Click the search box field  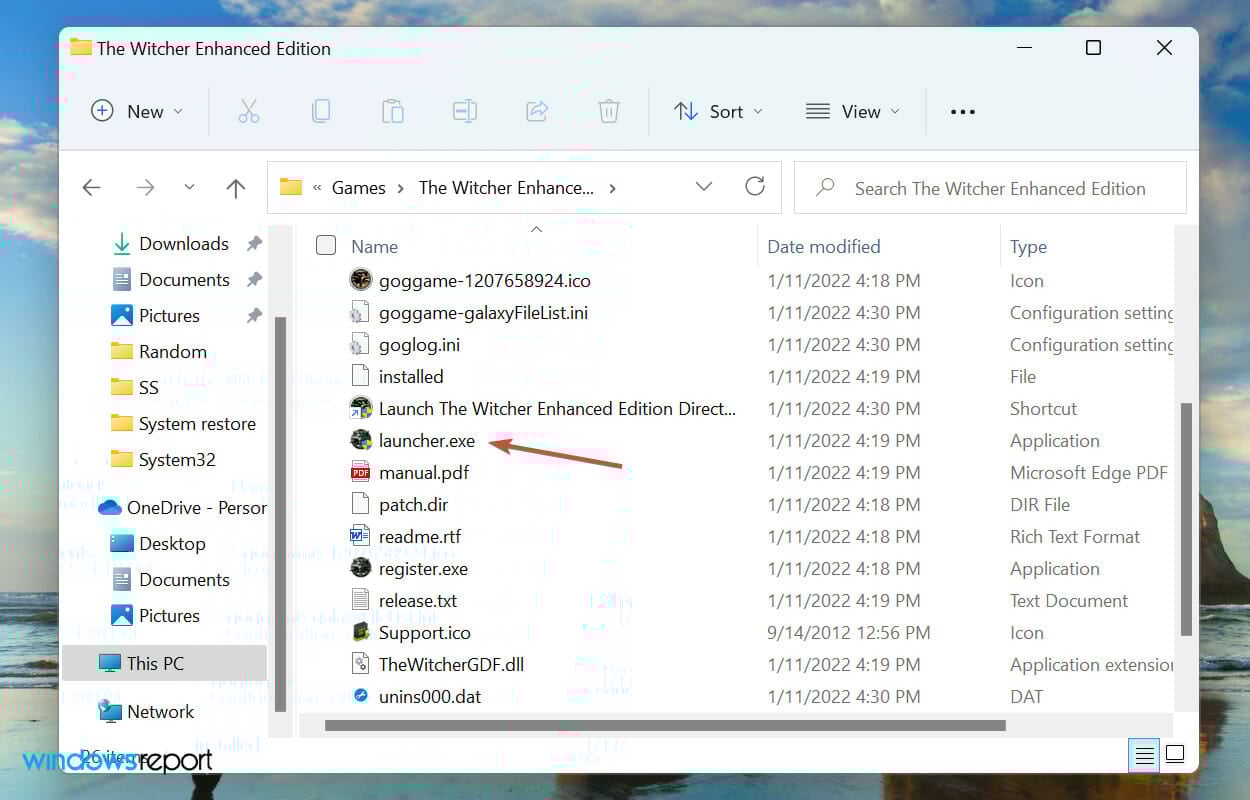pyautogui.click(x=990, y=187)
